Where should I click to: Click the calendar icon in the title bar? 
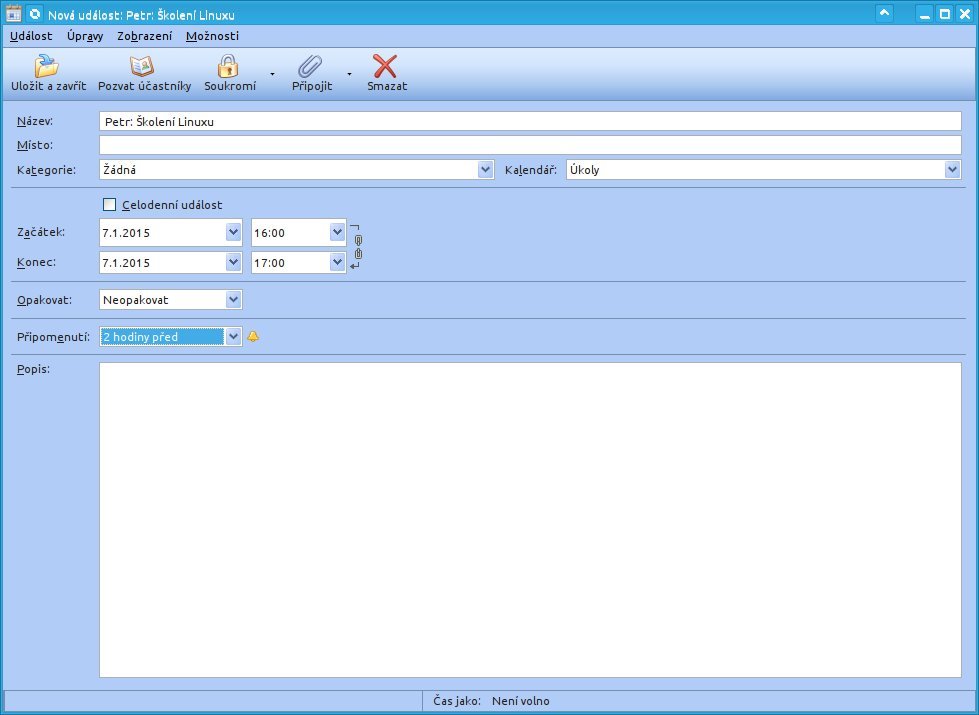pos(13,14)
